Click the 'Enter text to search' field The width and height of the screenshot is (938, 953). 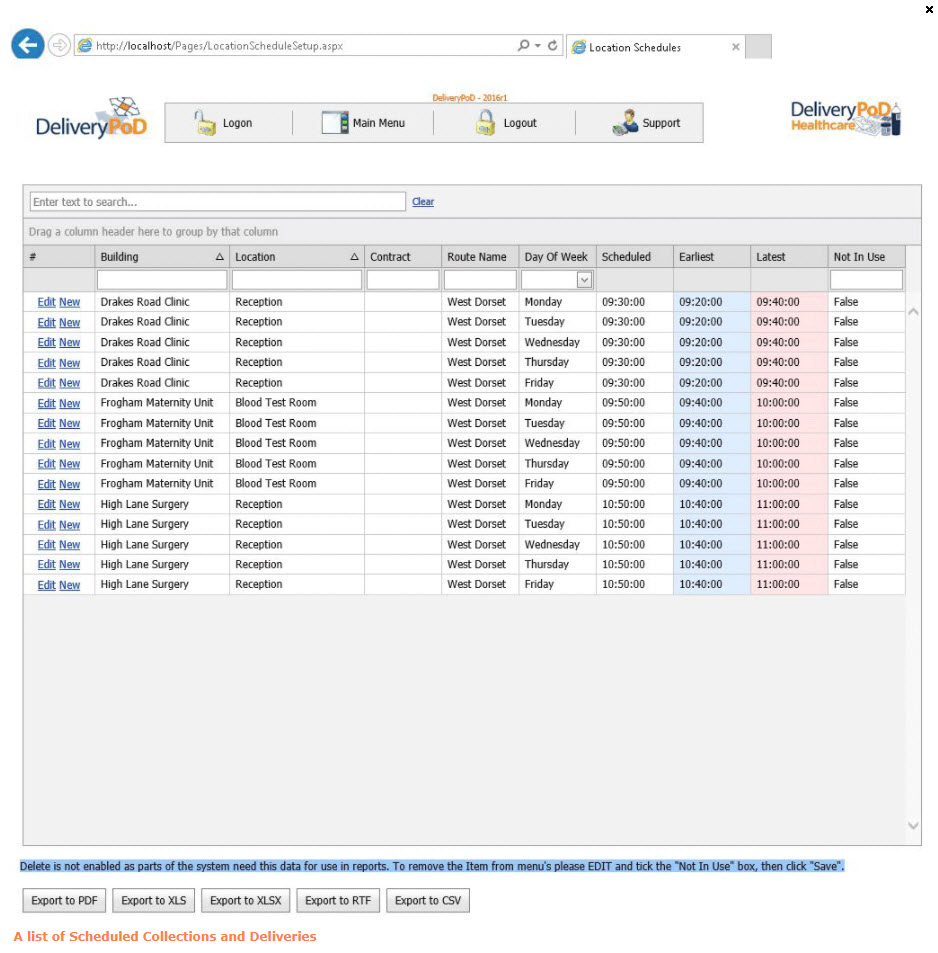click(x=217, y=202)
